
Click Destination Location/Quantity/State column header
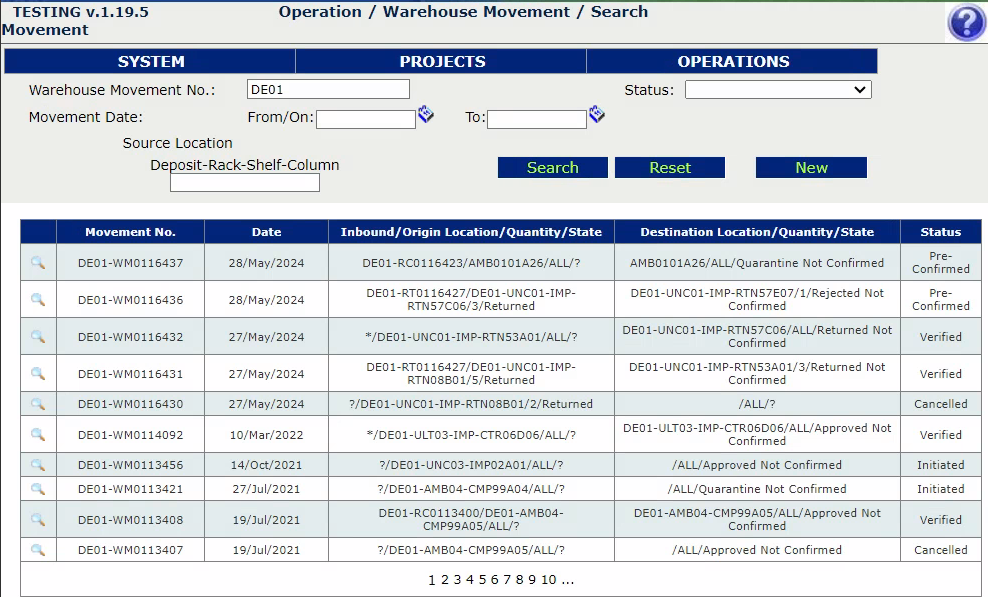click(x=757, y=232)
